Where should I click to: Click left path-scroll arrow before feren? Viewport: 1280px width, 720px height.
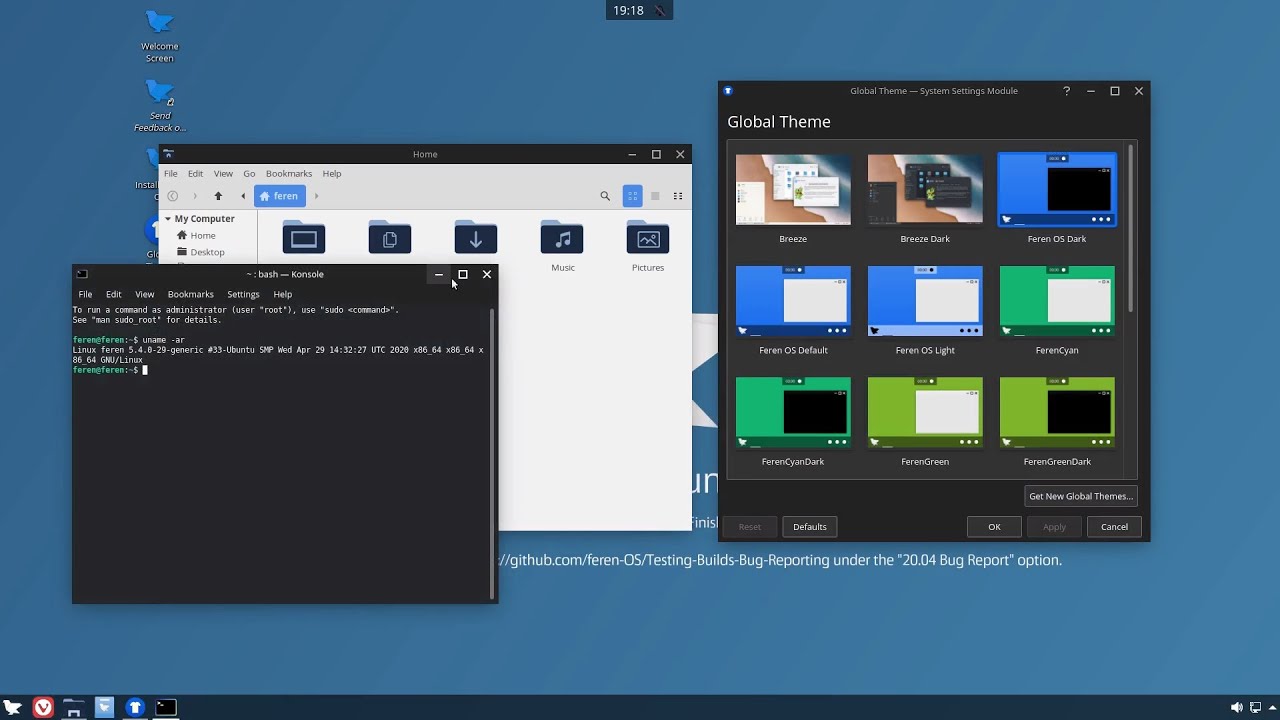pos(243,196)
